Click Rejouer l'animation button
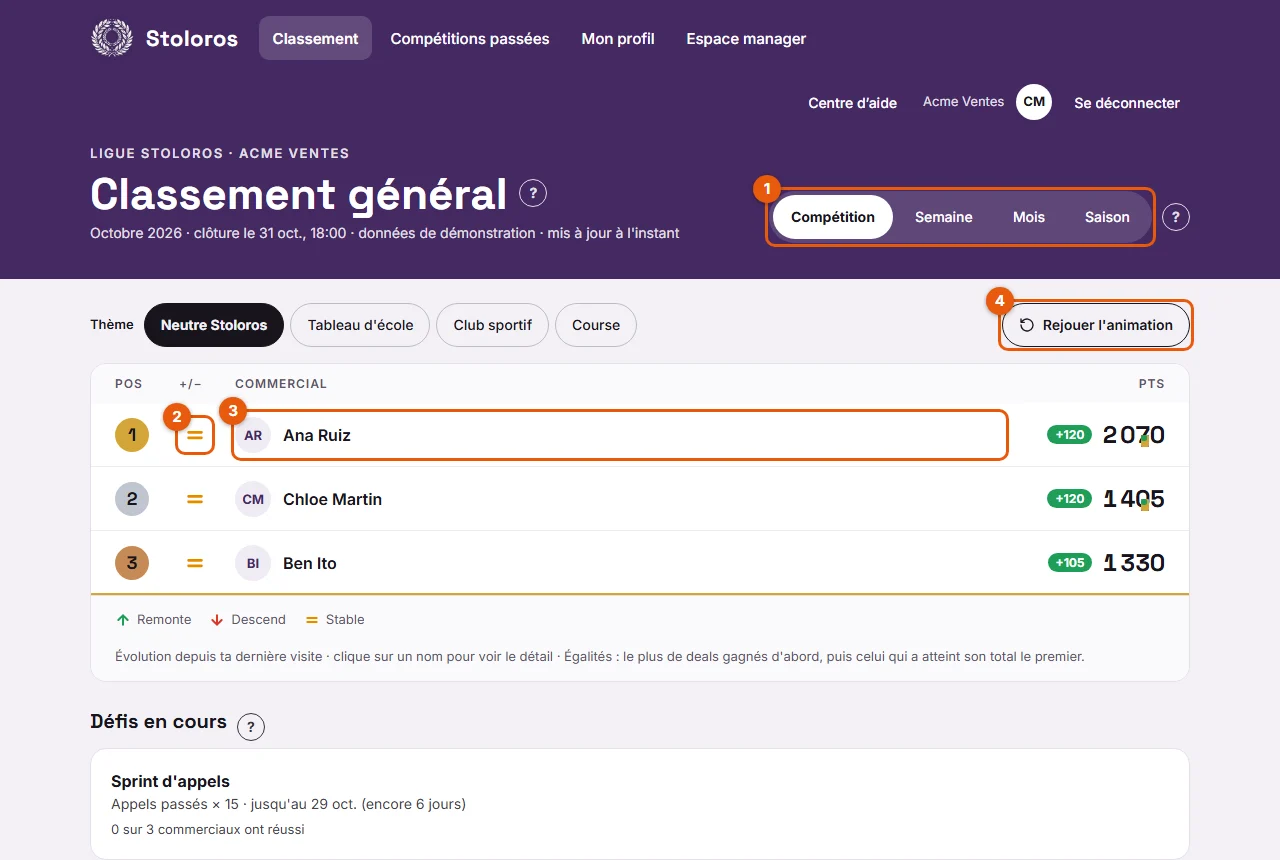Image resolution: width=1280 pixels, height=860 pixels. [x=1096, y=325]
